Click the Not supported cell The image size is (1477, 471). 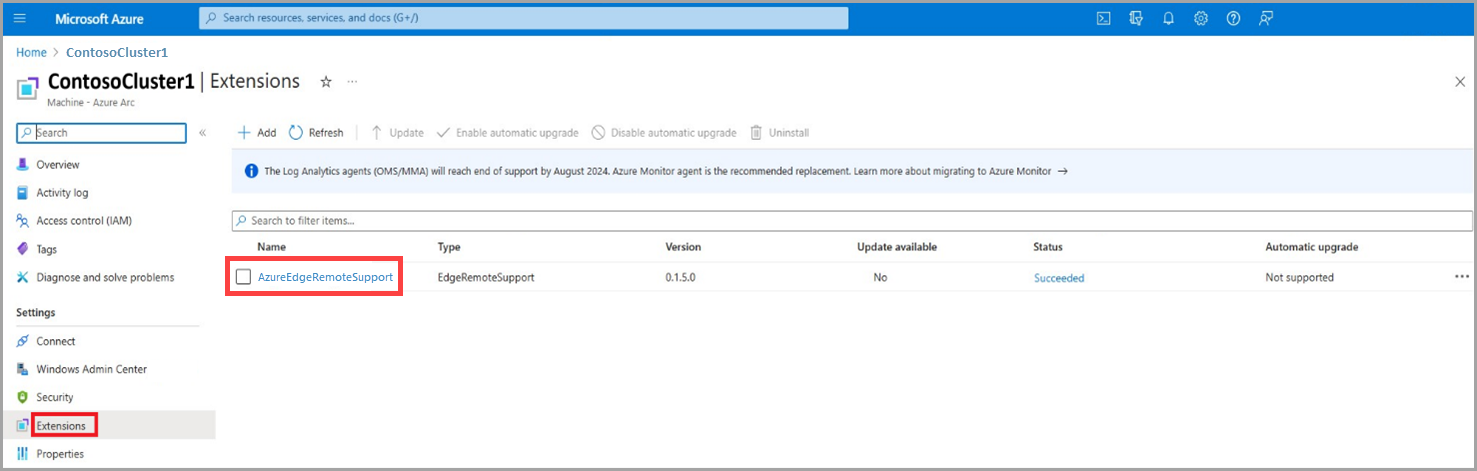(x=1300, y=277)
